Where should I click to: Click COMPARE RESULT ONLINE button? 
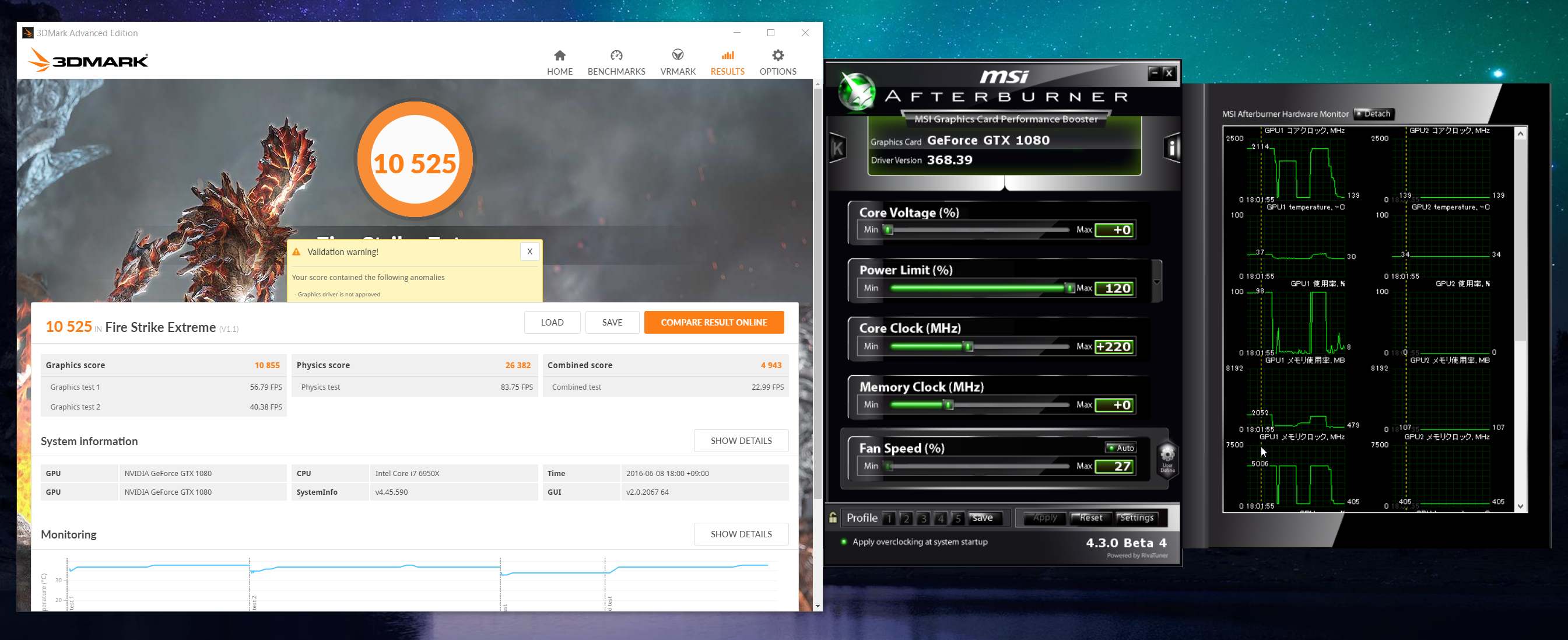pos(713,322)
